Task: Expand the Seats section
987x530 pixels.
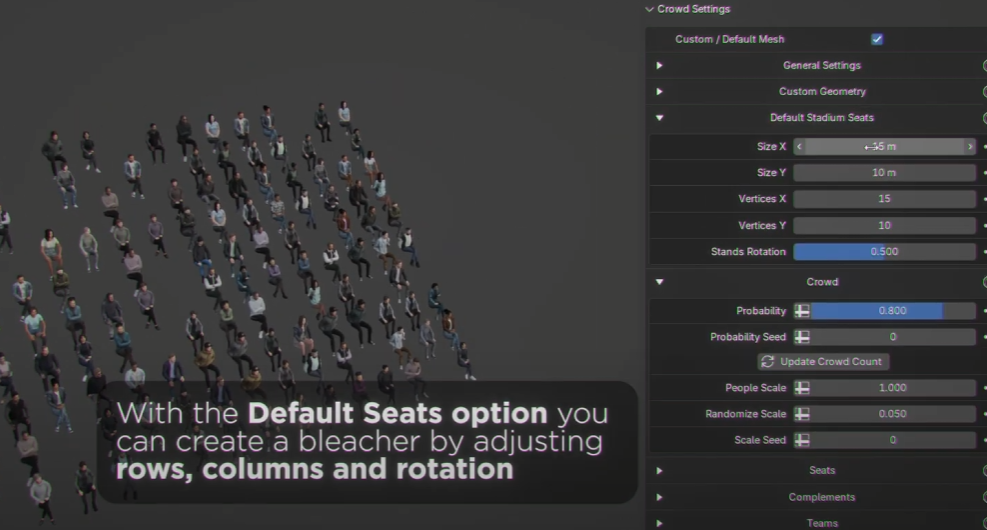Action: click(x=659, y=470)
